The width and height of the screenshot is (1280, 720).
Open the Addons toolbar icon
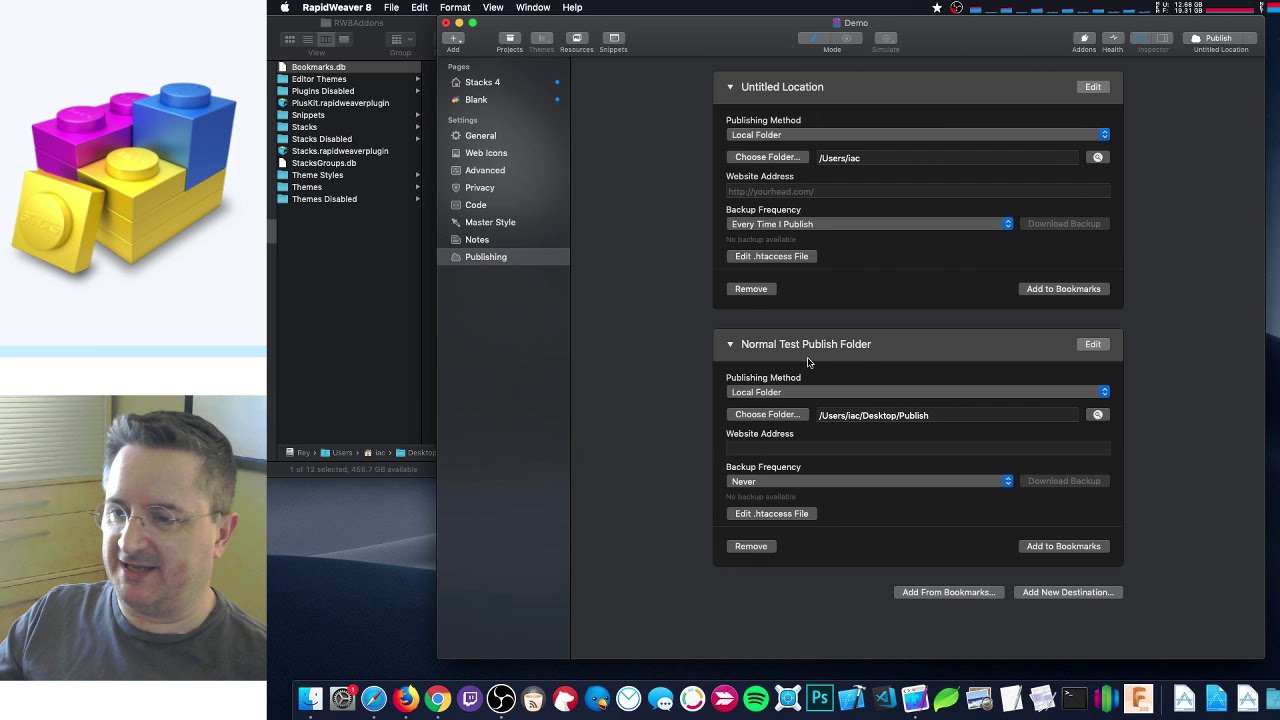pyautogui.click(x=1084, y=39)
